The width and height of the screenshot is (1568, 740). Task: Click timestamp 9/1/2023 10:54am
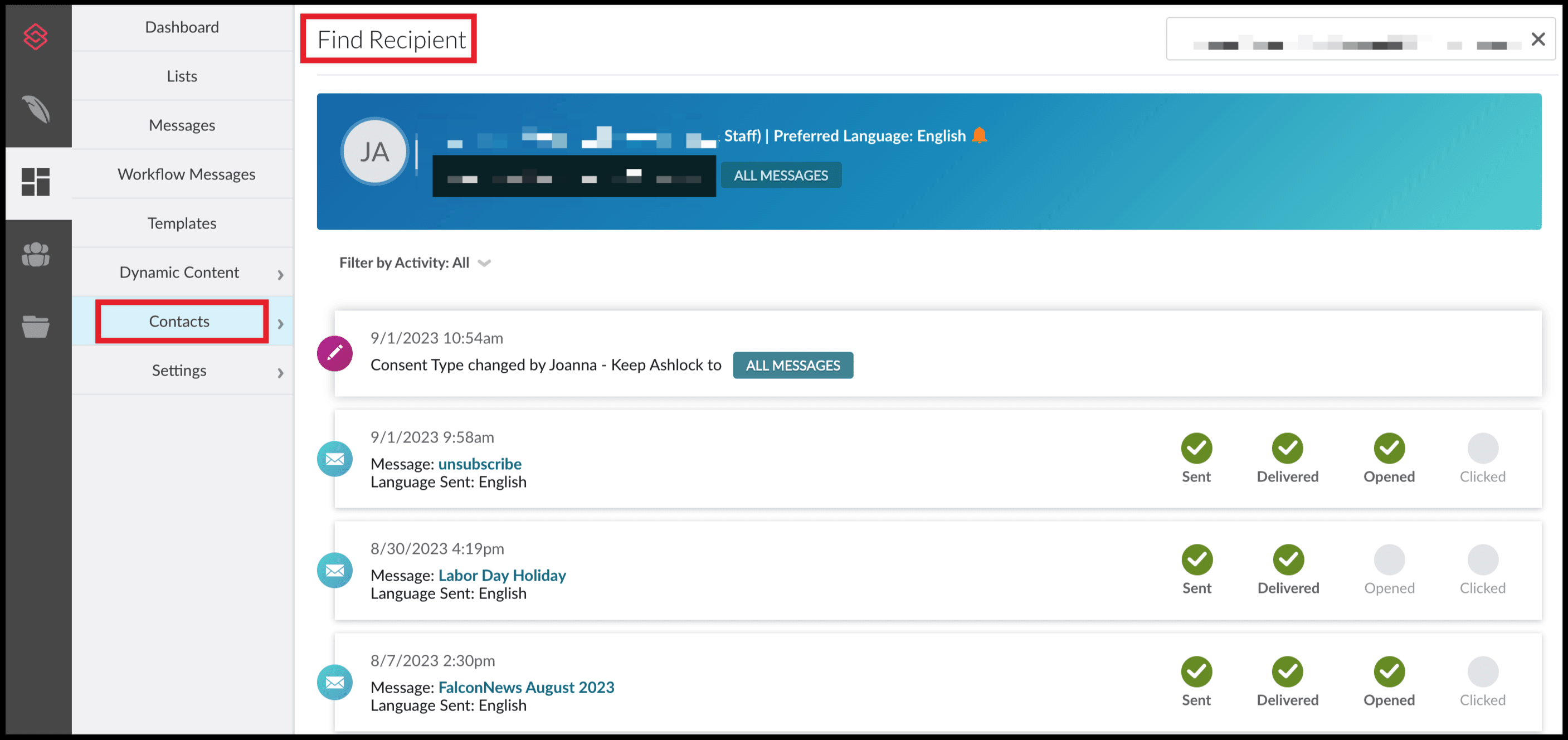437,338
